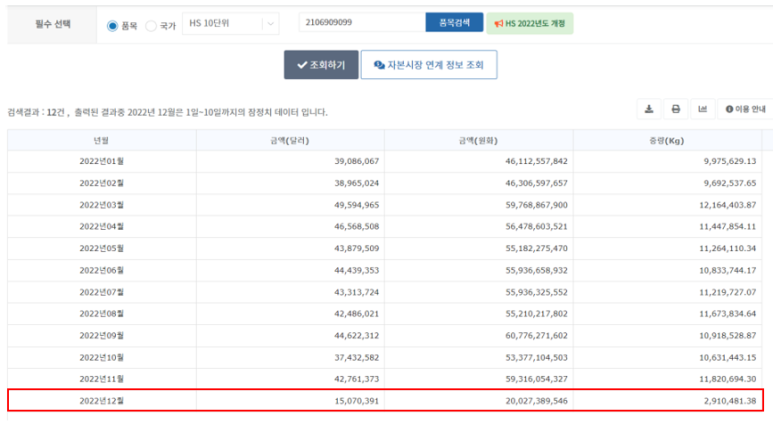The height and width of the screenshot is (424, 773).
Task: Click weight value 11,673,834.64
Action: tap(728, 314)
